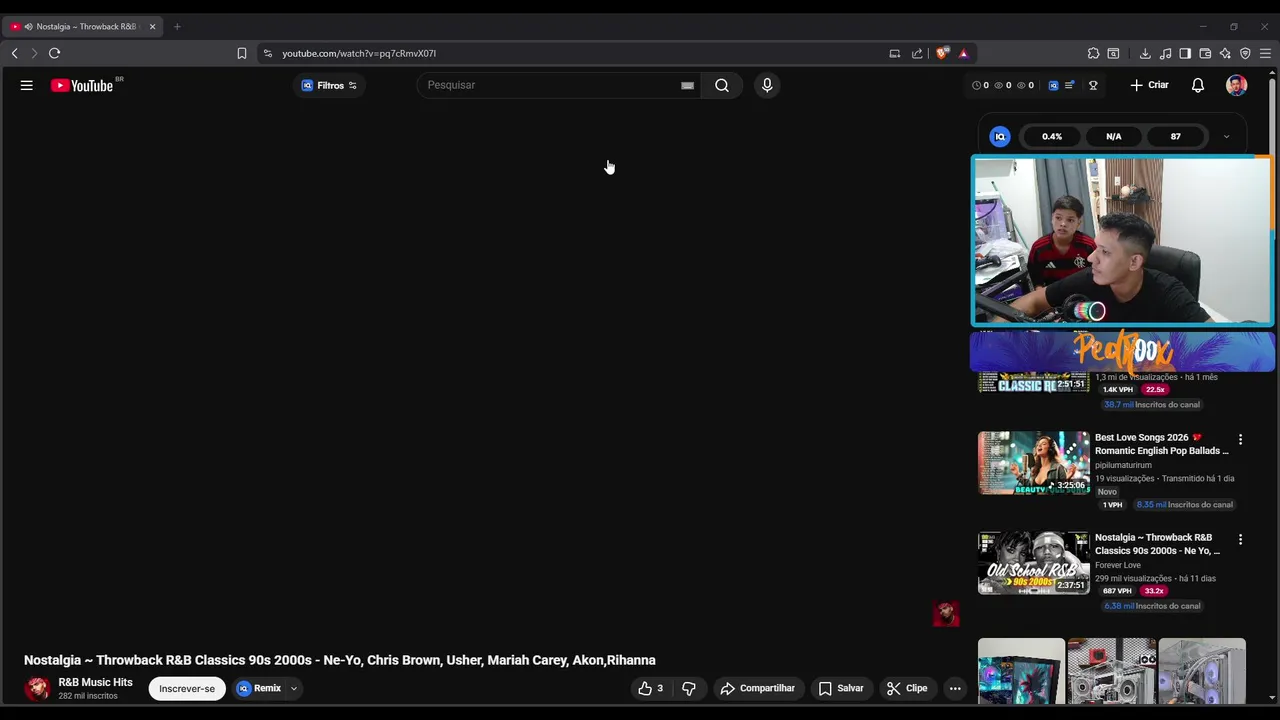Open pipilumaturirum channel name
The height and width of the screenshot is (720, 1280).
[x=1123, y=465]
